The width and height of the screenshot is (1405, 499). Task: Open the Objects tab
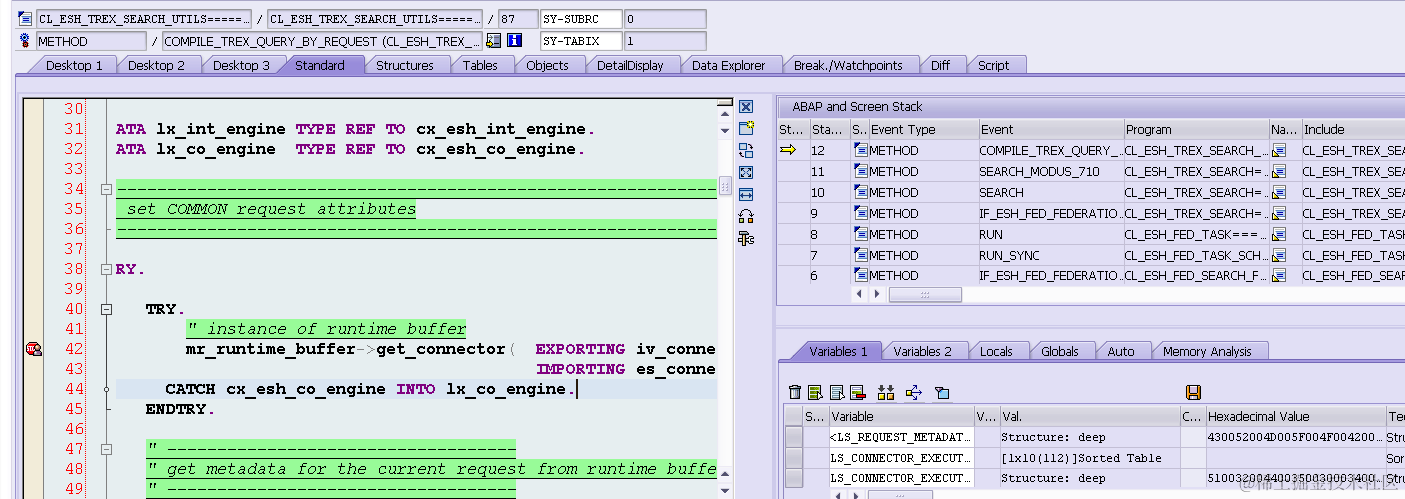(547, 65)
